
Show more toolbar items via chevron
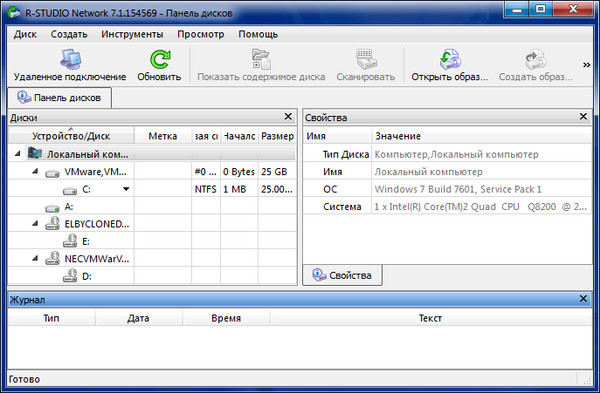[x=586, y=65]
